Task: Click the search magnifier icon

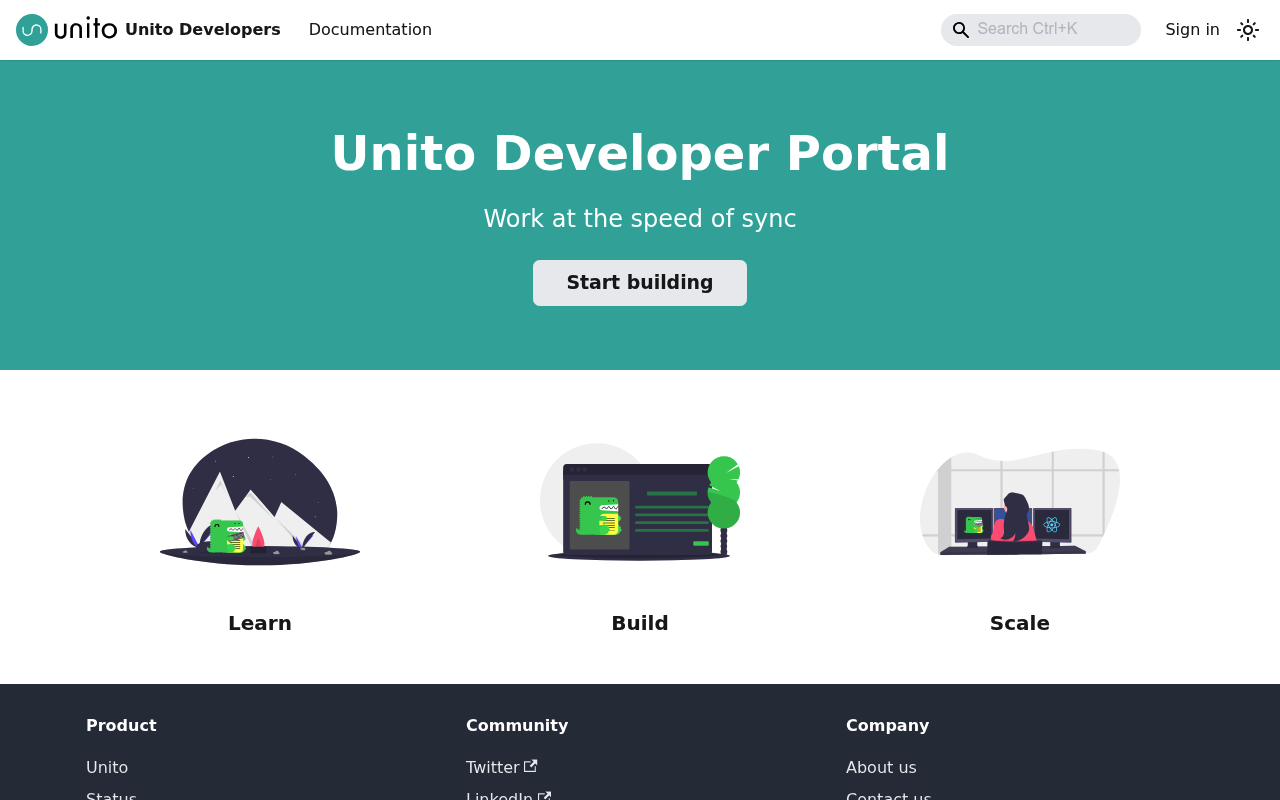Action: tap(960, 30)
